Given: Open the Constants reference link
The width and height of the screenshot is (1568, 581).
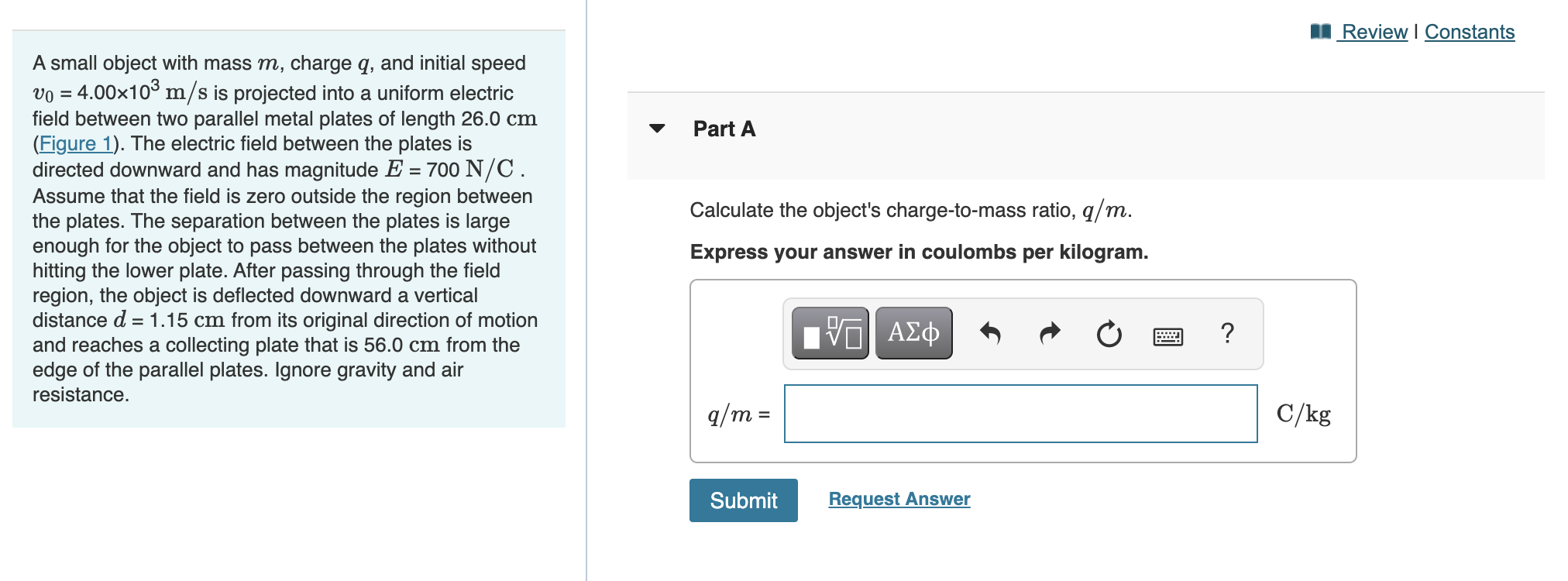Looking at the screenshot, I should pyautogui.click(x=1469, y=32).
